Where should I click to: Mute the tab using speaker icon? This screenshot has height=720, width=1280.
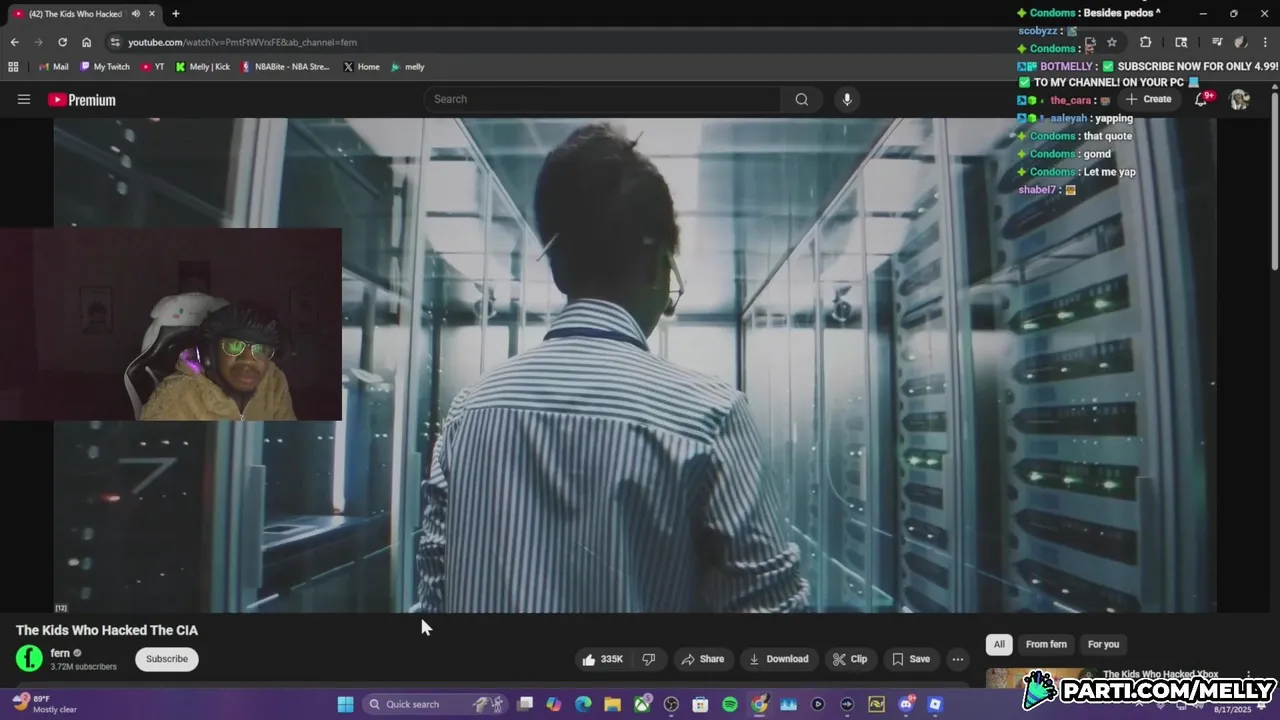point(136,14)
